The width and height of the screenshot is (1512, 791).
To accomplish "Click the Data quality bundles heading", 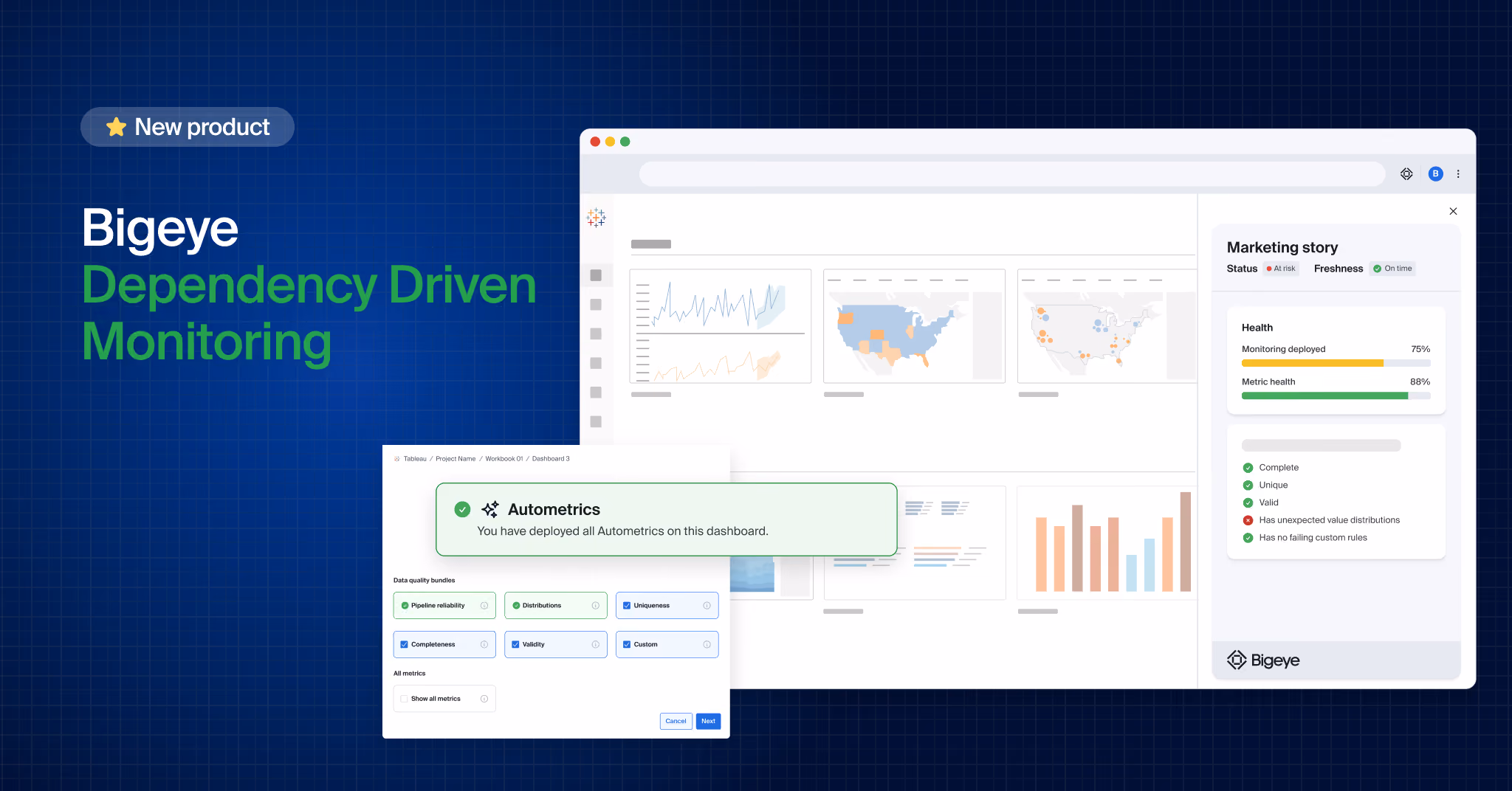I will (425, 581).
